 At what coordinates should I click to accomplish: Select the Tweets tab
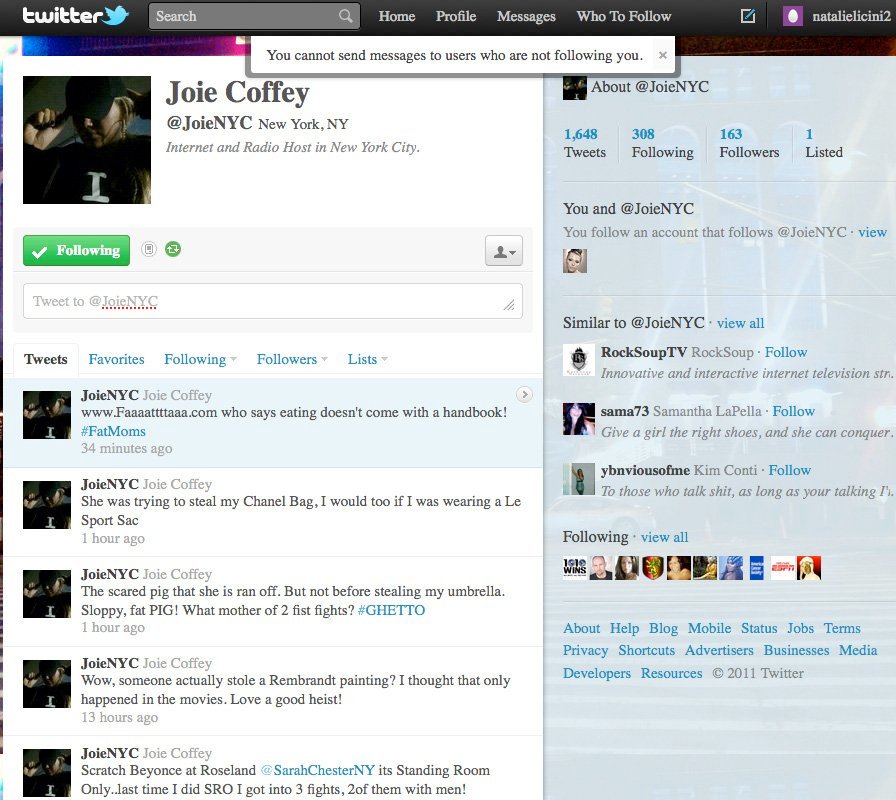coord(46,359)
